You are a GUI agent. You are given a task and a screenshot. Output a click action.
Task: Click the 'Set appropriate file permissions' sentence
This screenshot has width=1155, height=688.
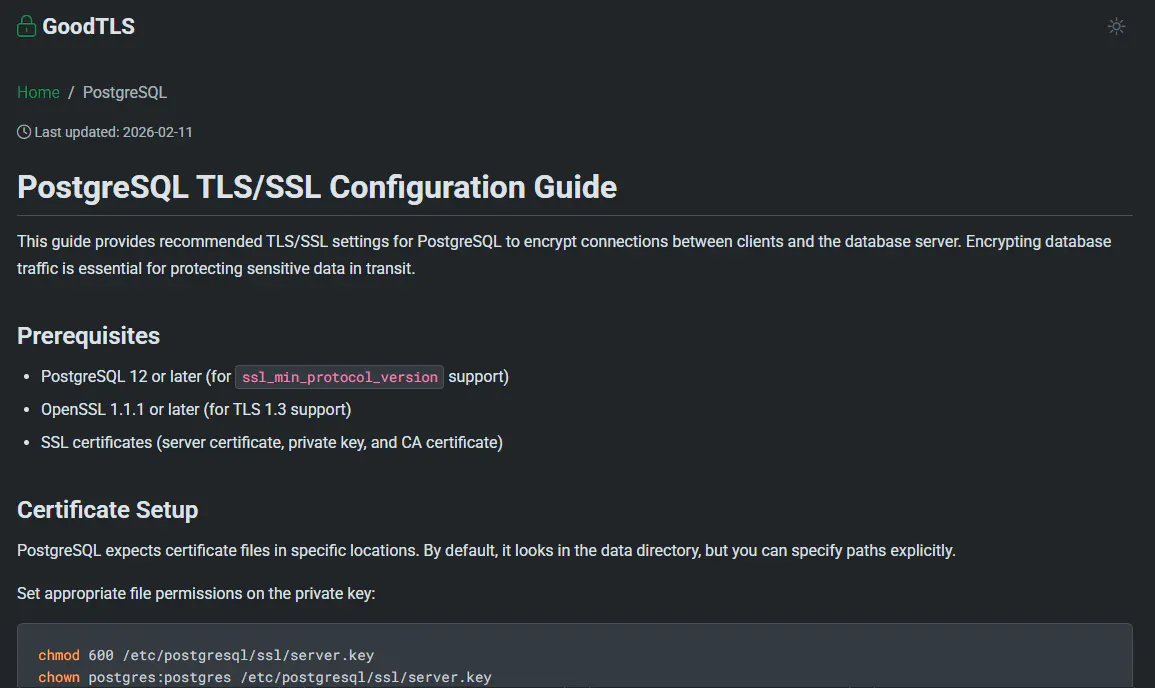196,594
